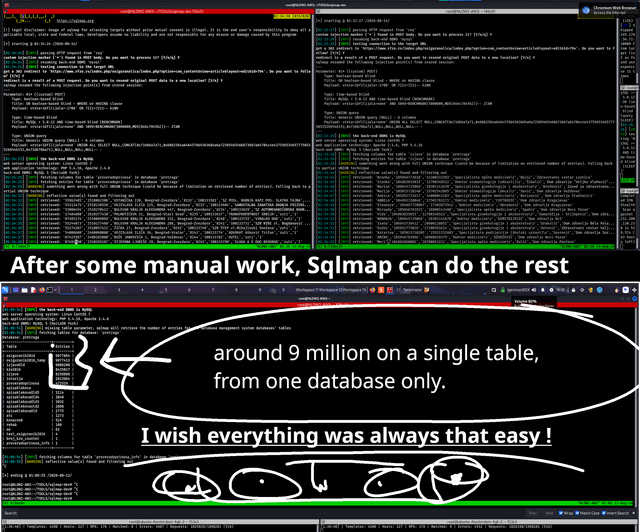The image size is (640, 532).
Task: Click the show desktop window icon in the tray
Action: pyautogui.click(x=493, y=290)
